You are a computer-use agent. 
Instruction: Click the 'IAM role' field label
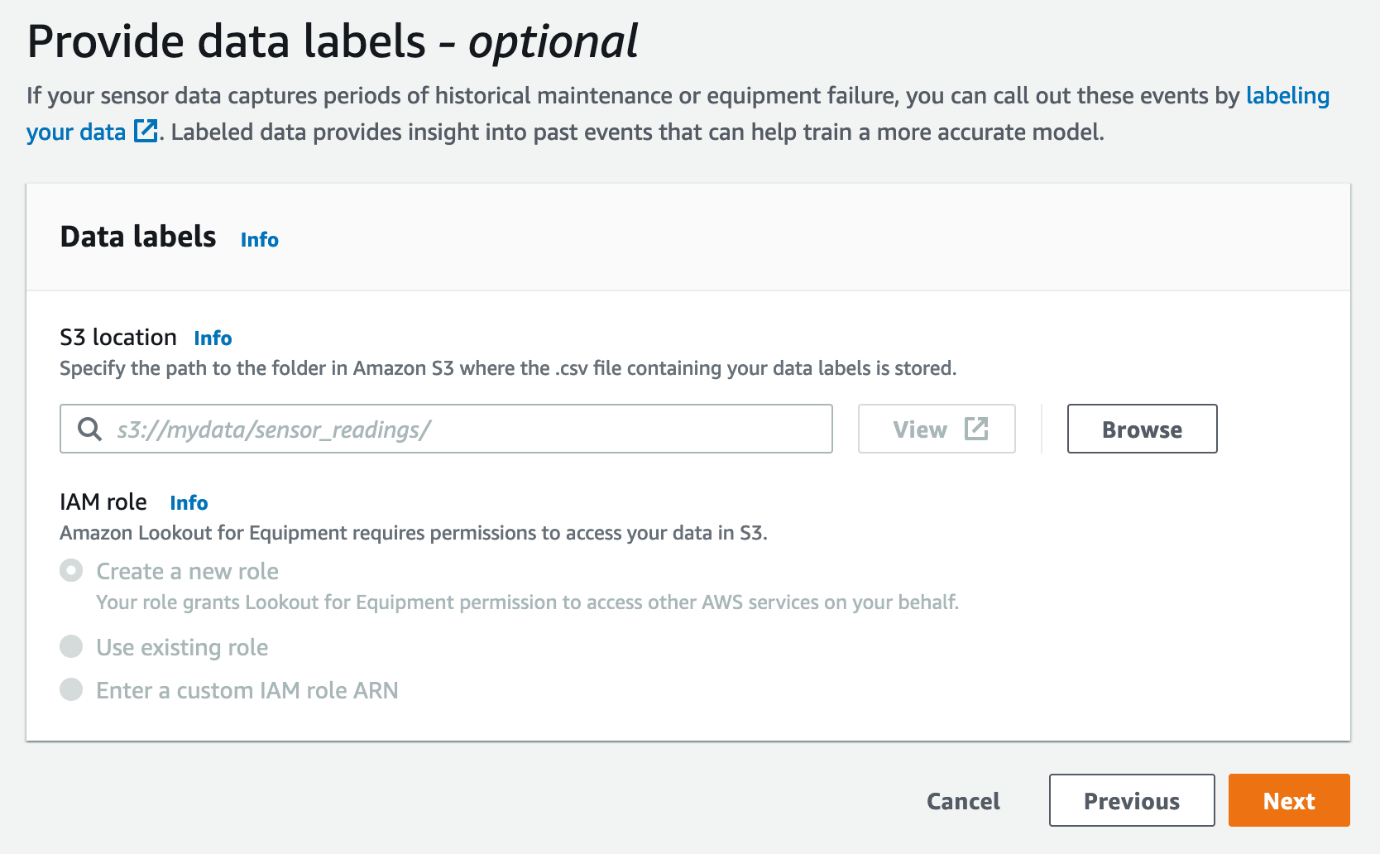[103, 502]
